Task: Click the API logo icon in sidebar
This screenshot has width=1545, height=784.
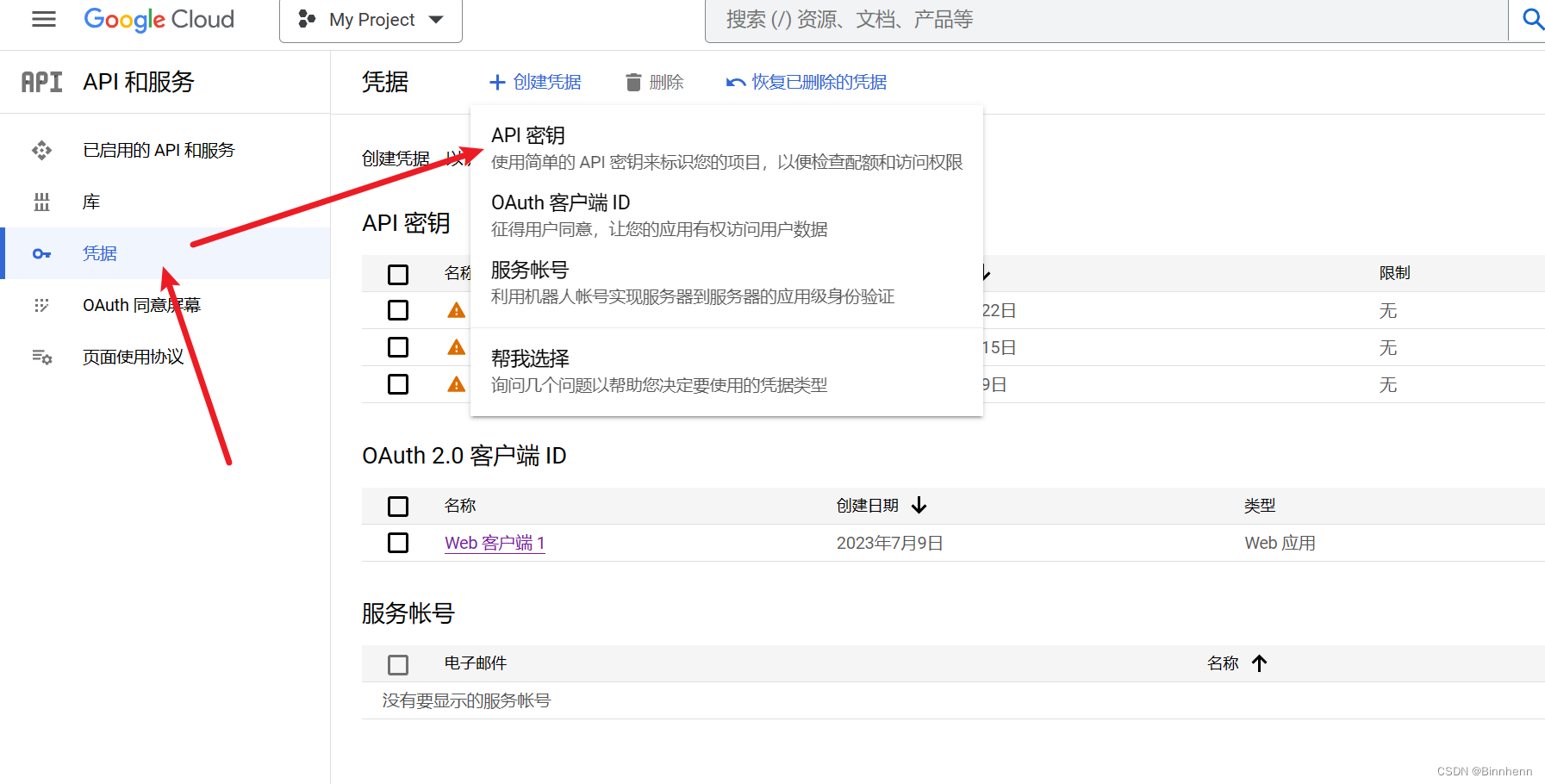Action: [41, 82]
